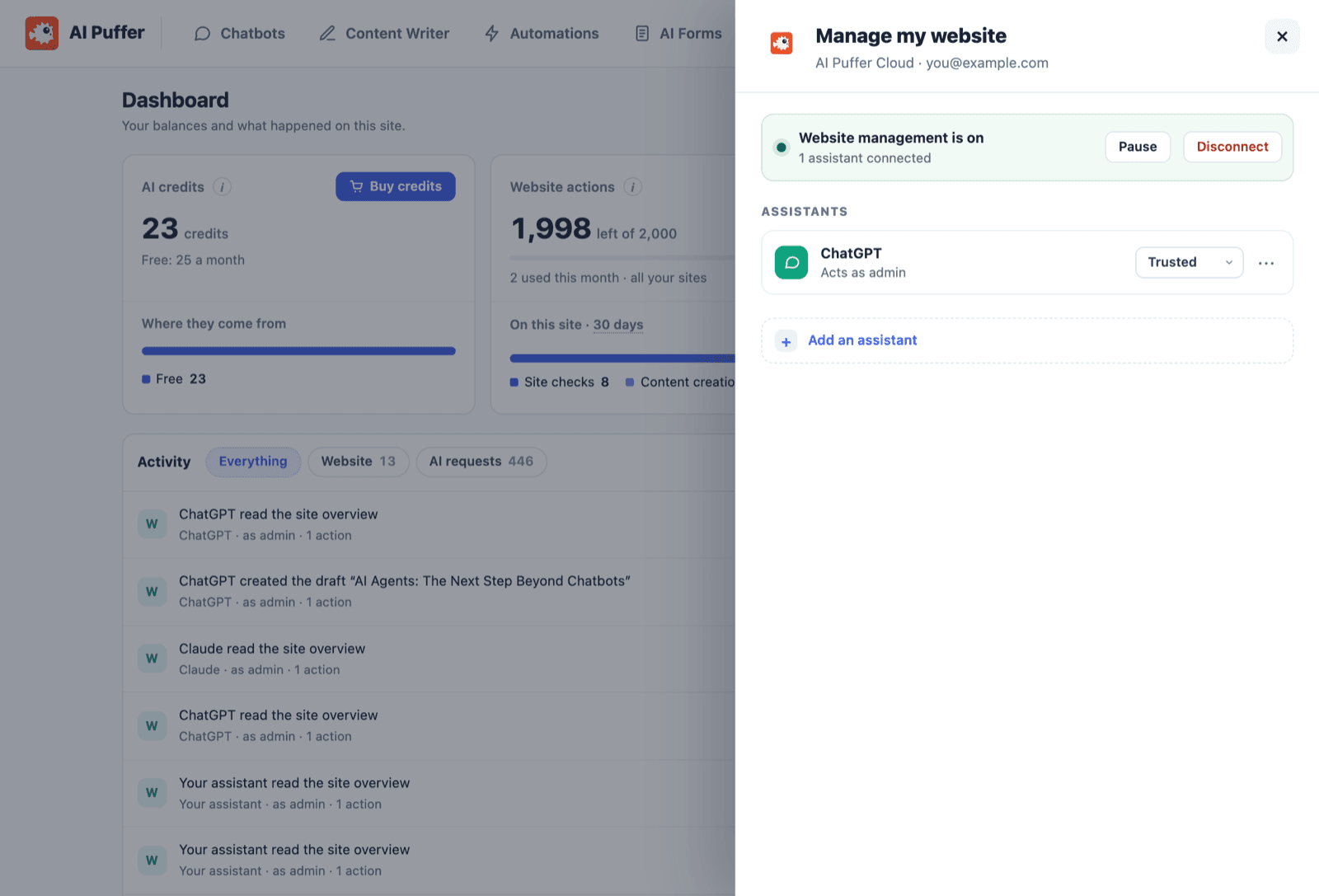Click the Website actions info icon
1319x896 pixels.
point(632,187)
